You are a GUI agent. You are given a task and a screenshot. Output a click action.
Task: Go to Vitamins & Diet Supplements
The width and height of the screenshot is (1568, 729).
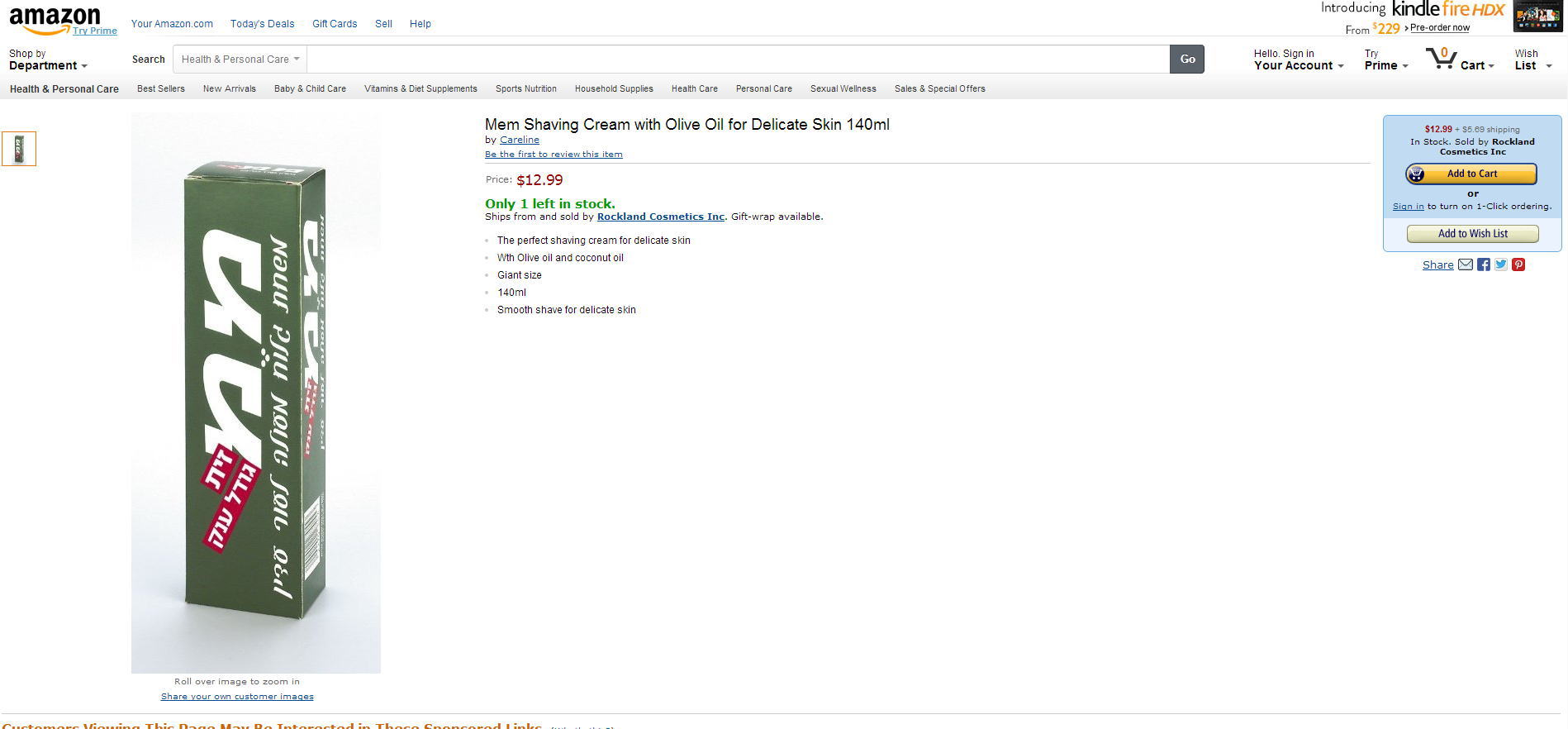point(421,88)
